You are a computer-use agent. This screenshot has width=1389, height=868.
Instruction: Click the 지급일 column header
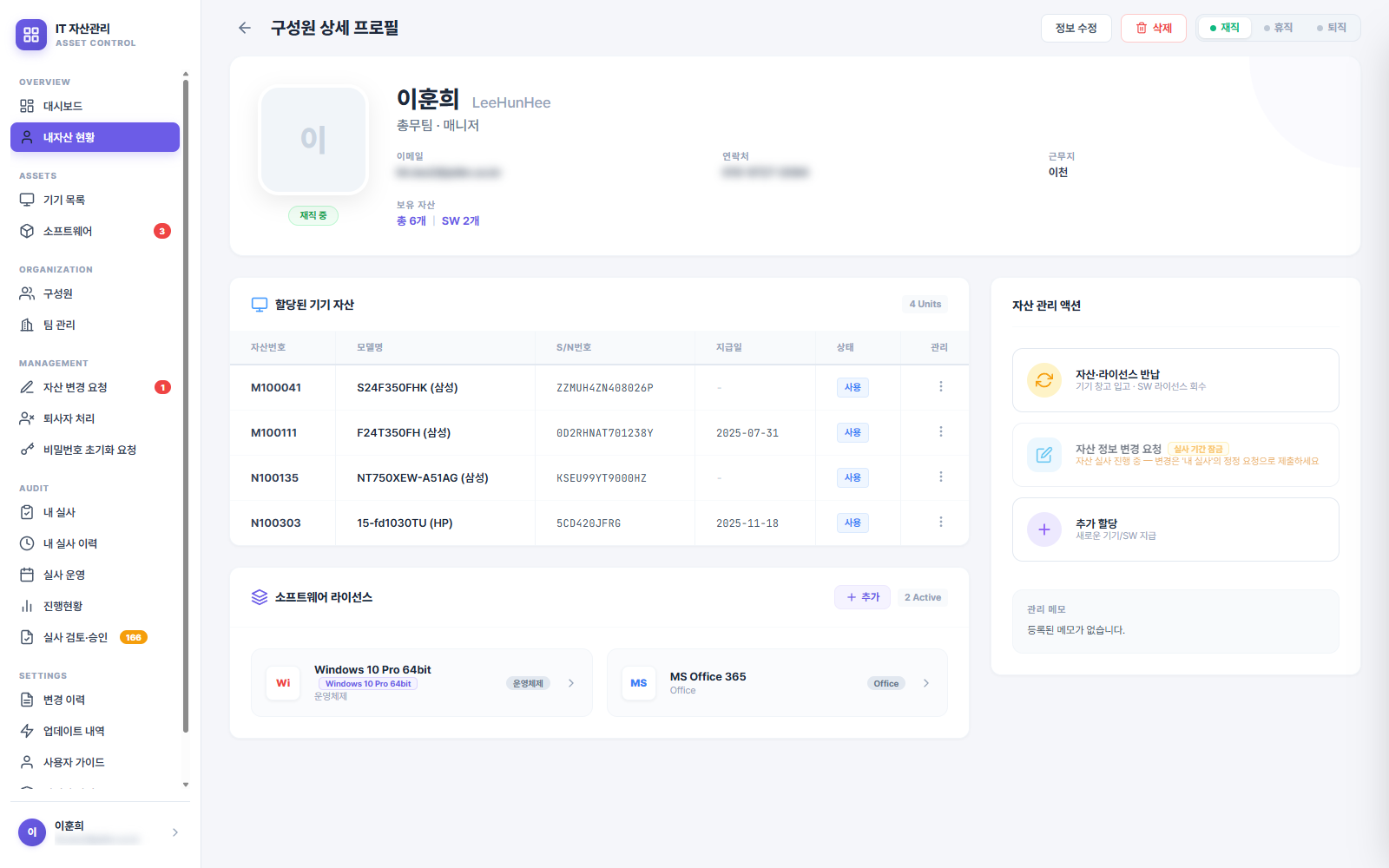point(729,347)
